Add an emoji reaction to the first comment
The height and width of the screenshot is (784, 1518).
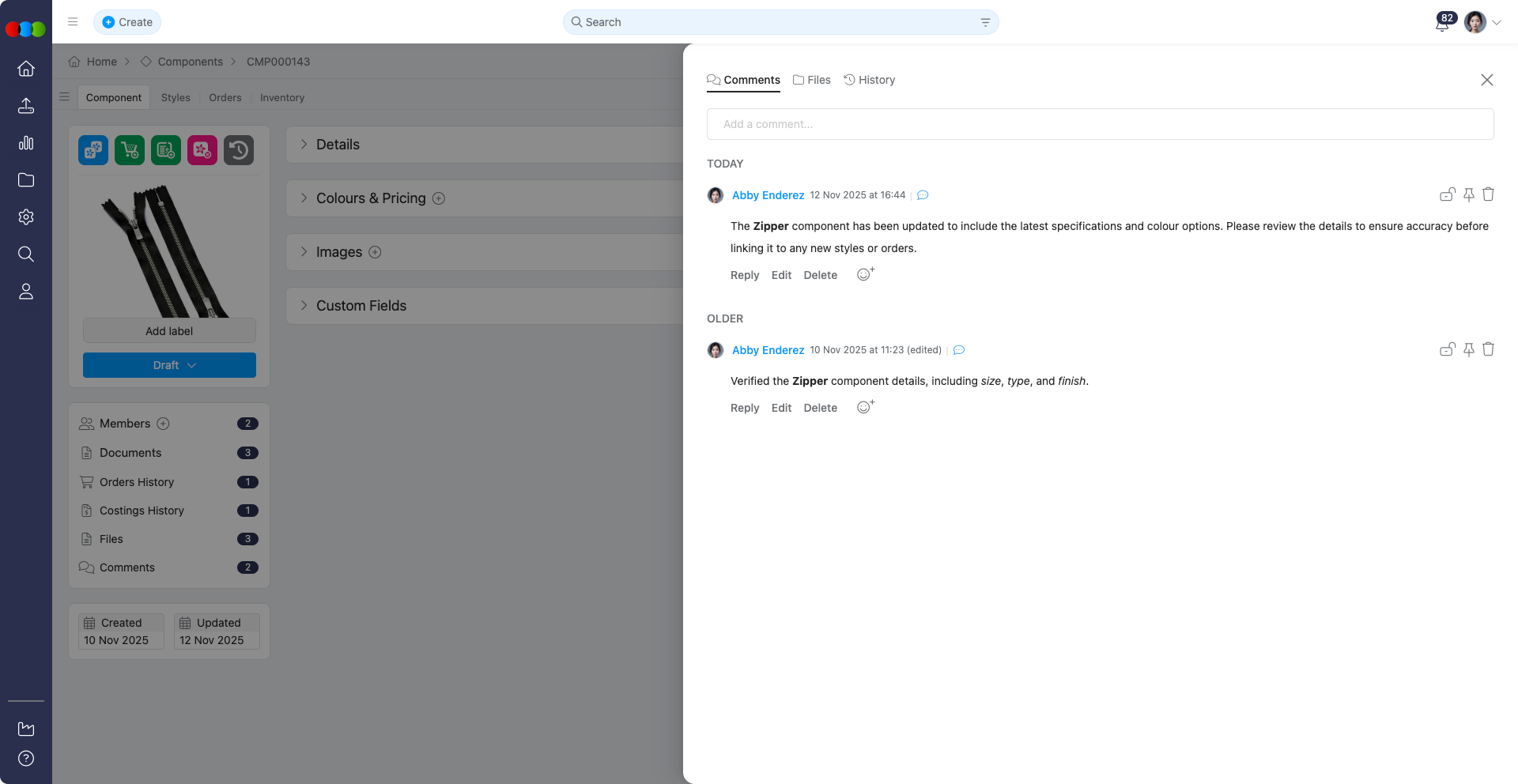[x=865, y=274]
